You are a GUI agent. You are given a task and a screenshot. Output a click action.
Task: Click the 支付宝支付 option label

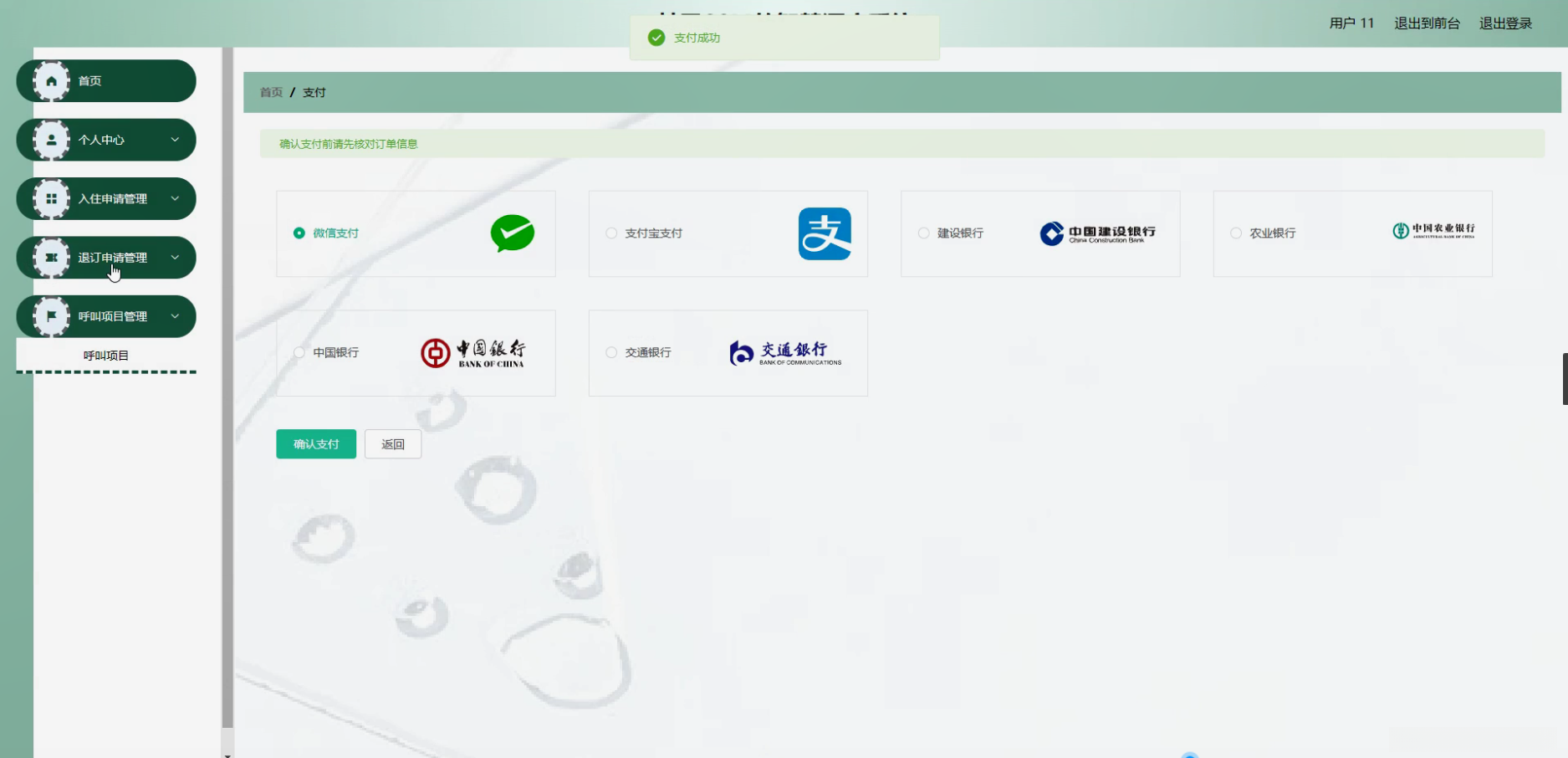point(654,233)
